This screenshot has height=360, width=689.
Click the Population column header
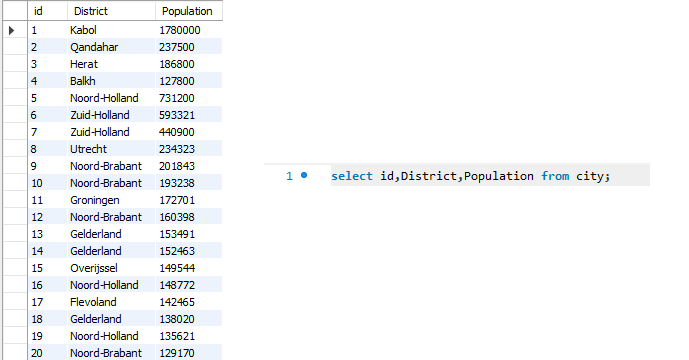(189, 11)
